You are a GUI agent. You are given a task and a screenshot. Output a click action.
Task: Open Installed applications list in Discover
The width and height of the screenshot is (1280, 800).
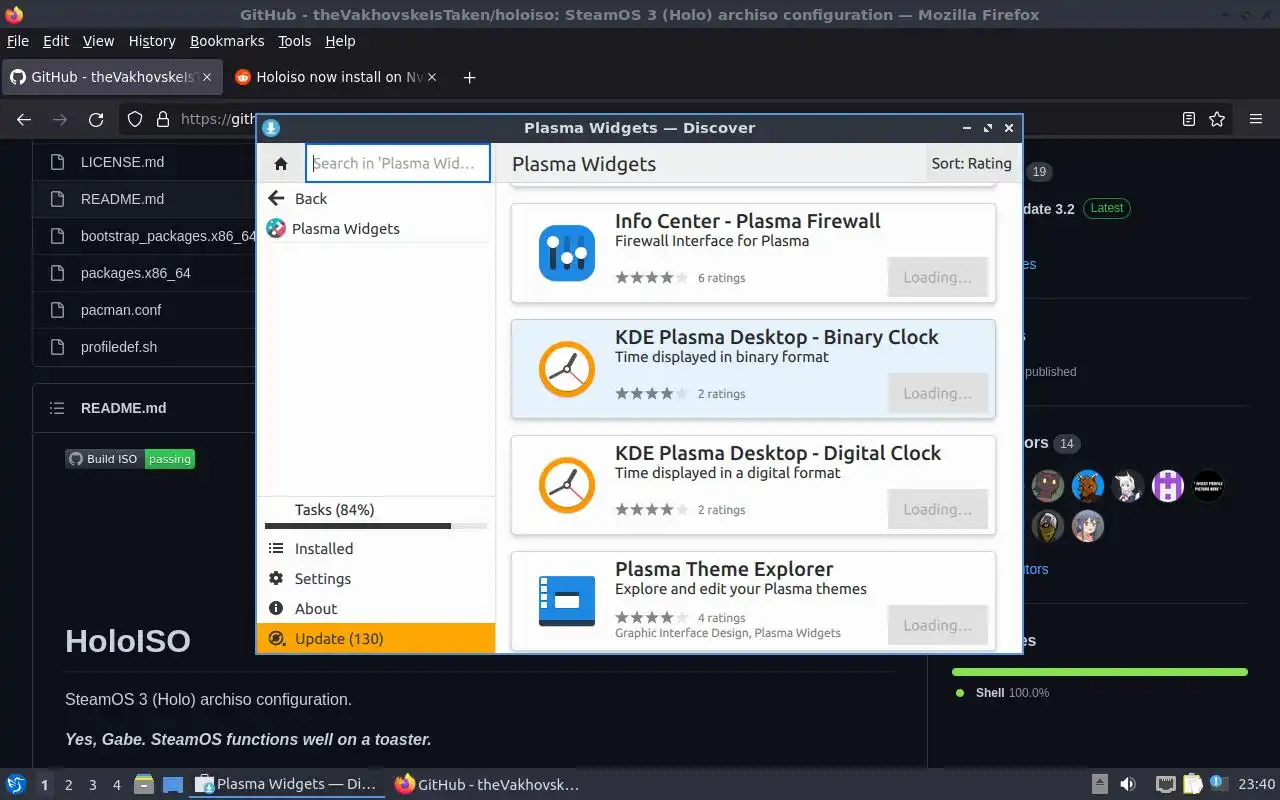tap(375, 549)
